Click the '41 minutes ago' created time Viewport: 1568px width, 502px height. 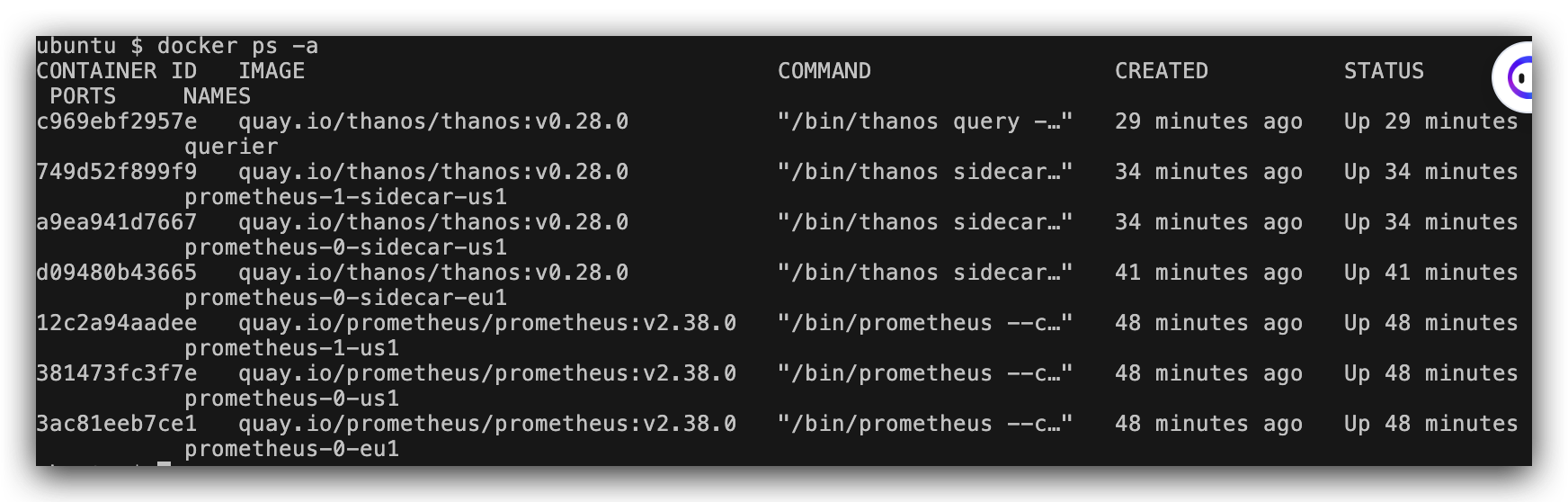click(x=1208, y=273)
